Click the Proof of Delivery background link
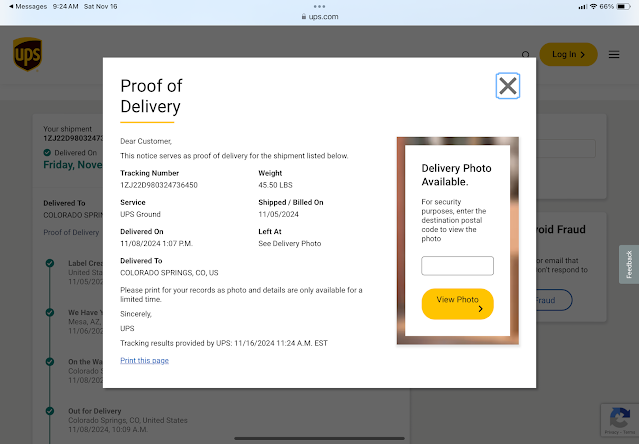The image size is (639, 444). (x=71, y=232)
